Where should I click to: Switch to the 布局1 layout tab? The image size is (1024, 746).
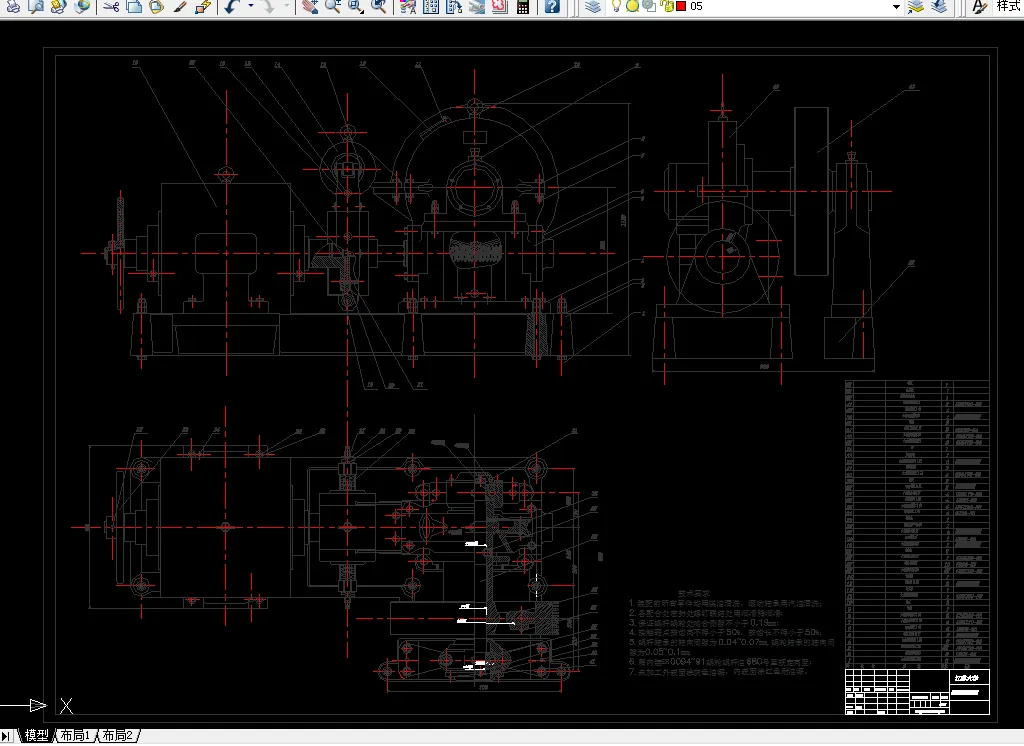coord(75,736)
